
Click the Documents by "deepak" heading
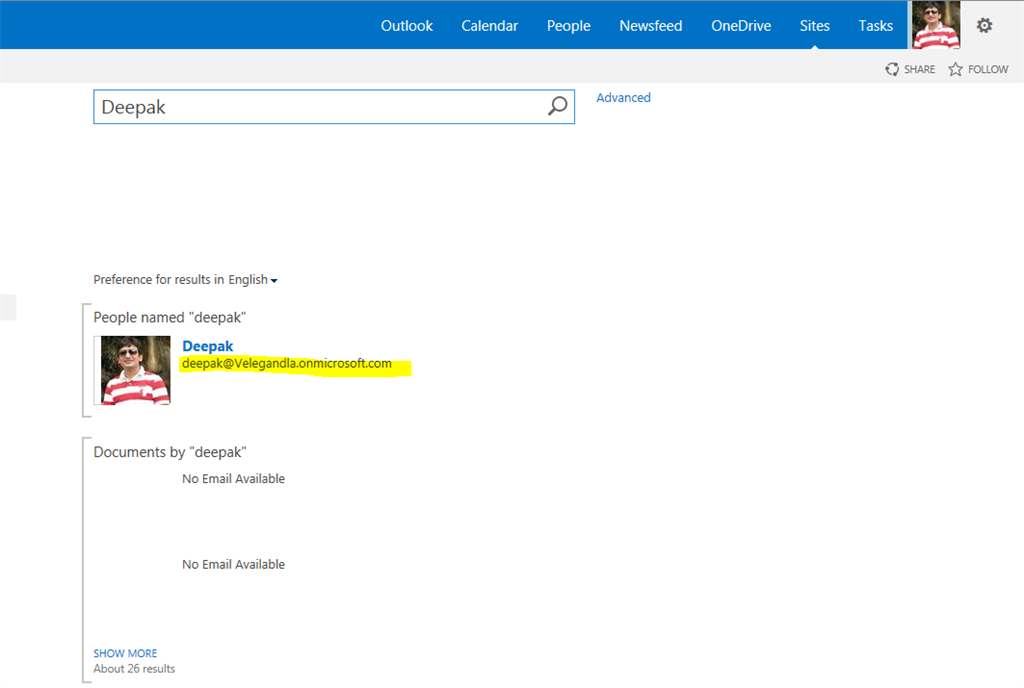[x=170, y=452]
